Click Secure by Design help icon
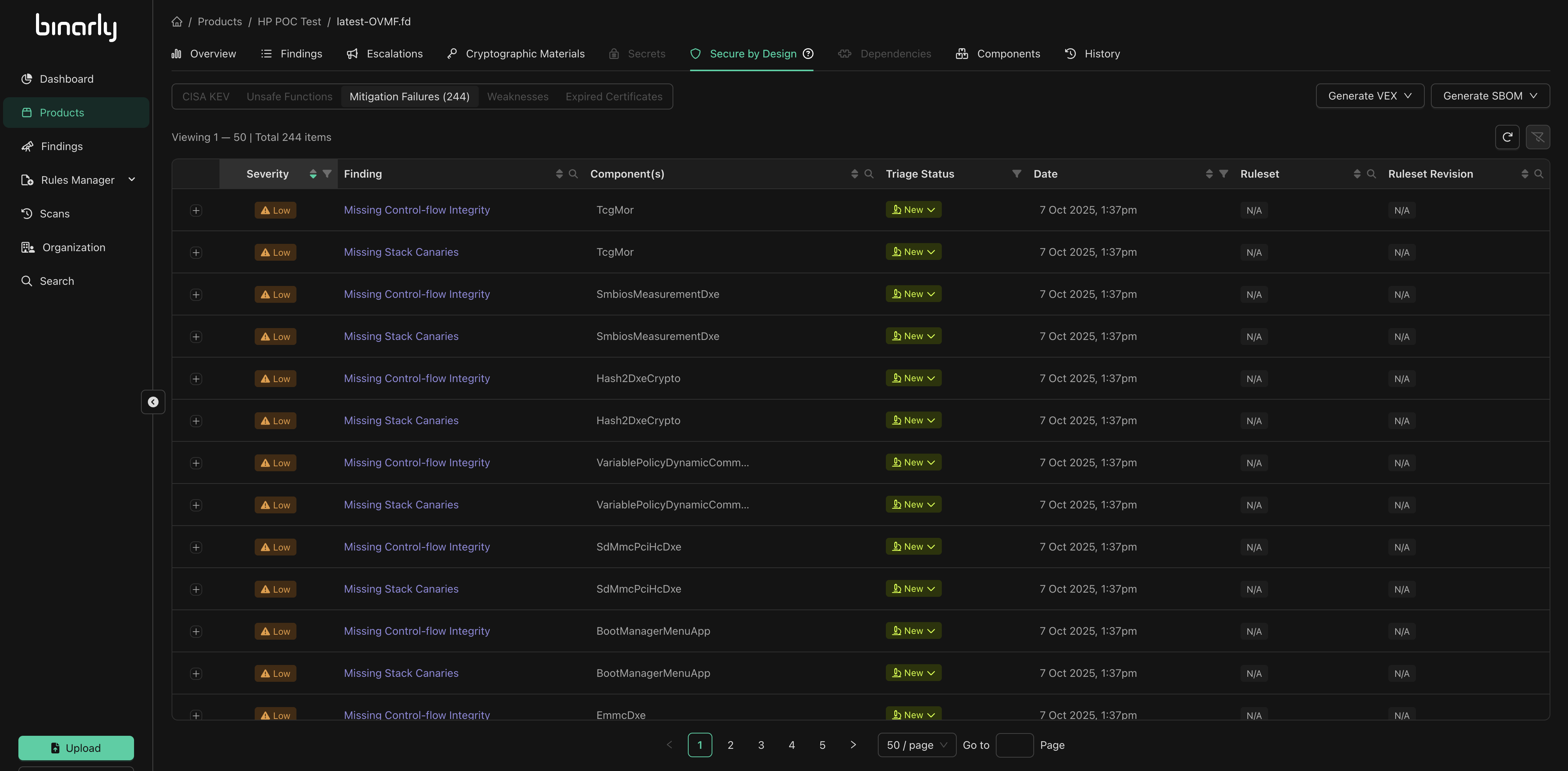 [809, 54]
